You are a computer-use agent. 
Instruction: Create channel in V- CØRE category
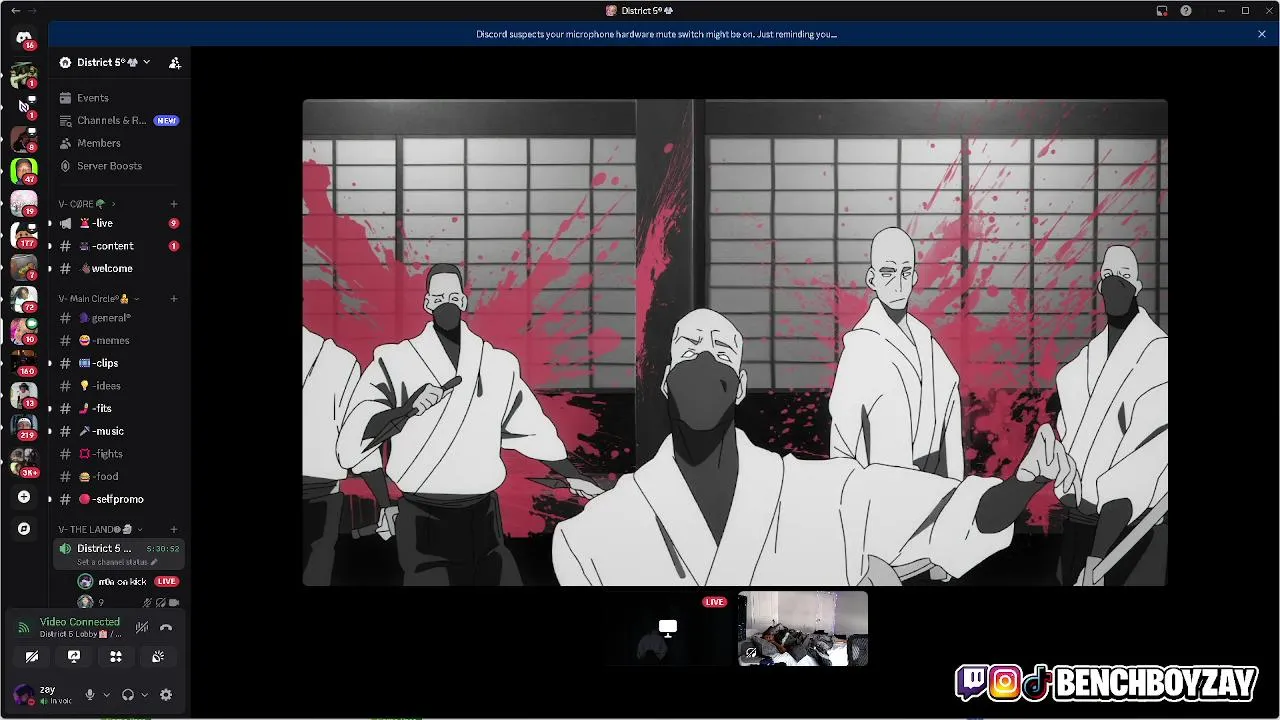coord(174,204)
